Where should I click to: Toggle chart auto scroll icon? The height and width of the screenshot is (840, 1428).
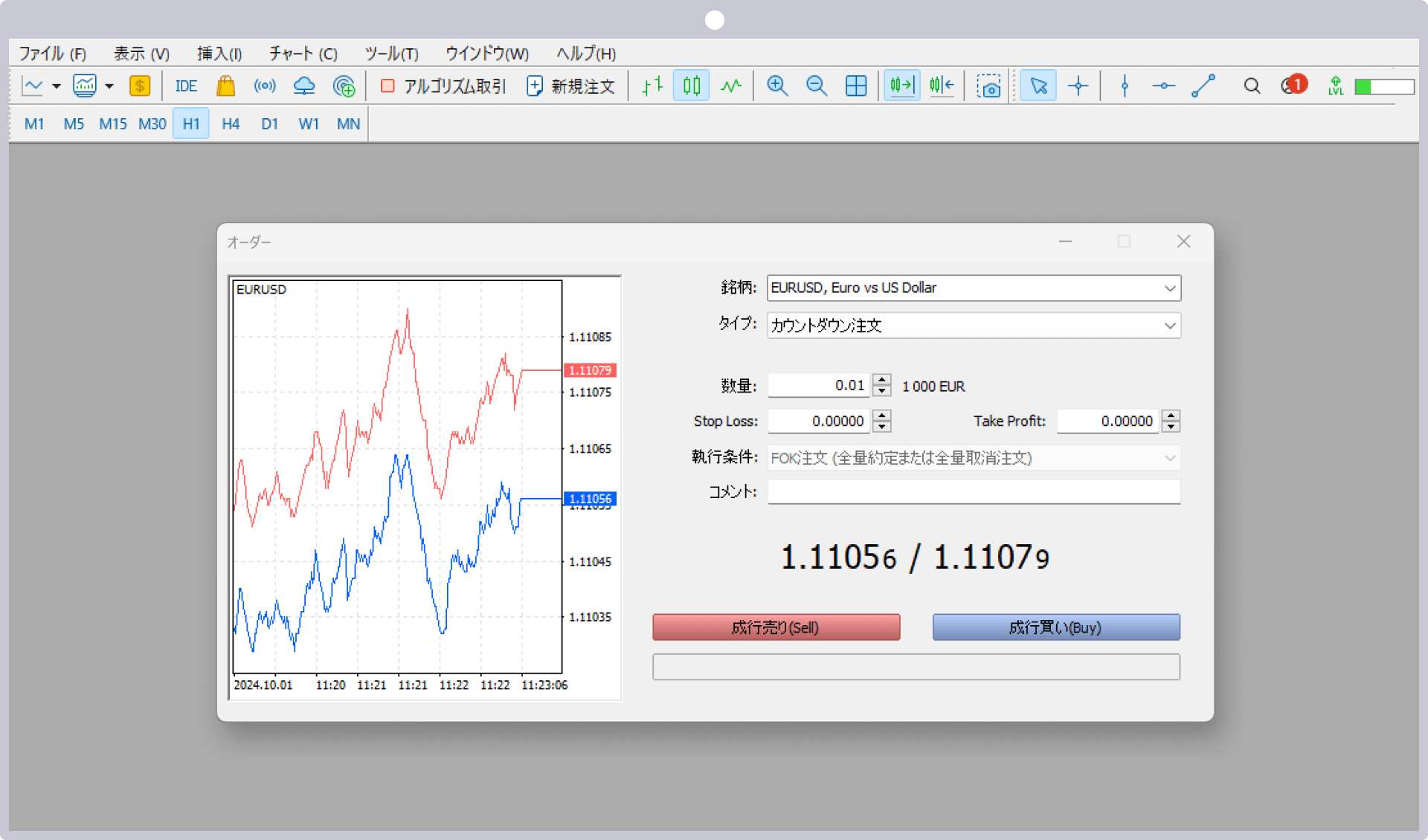(x=901, y=86)
